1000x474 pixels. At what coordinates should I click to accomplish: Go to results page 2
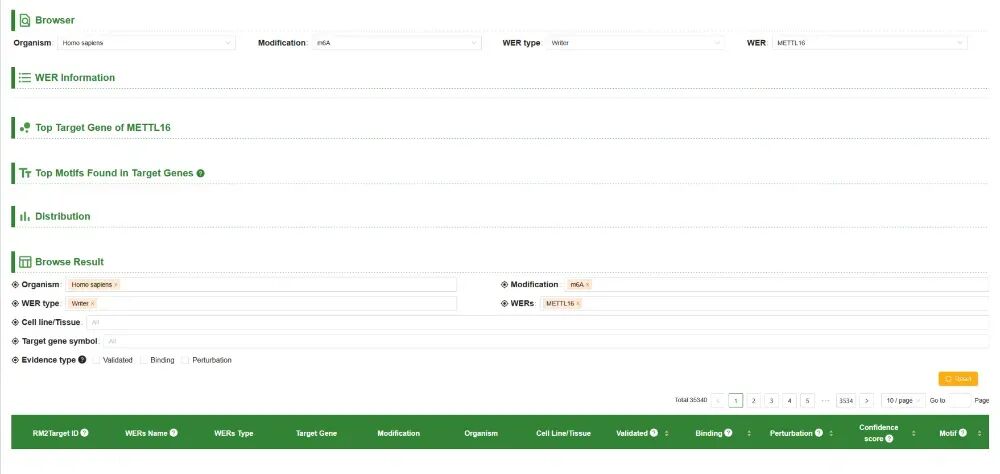click(754, 401)
